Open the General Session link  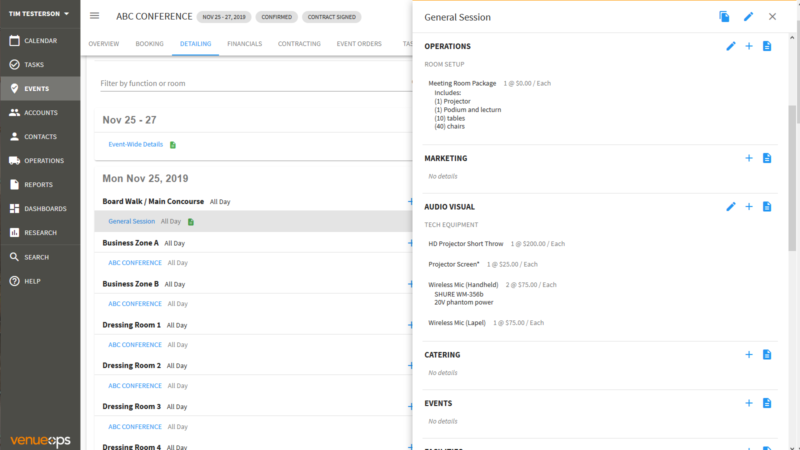tap(132, 221)
